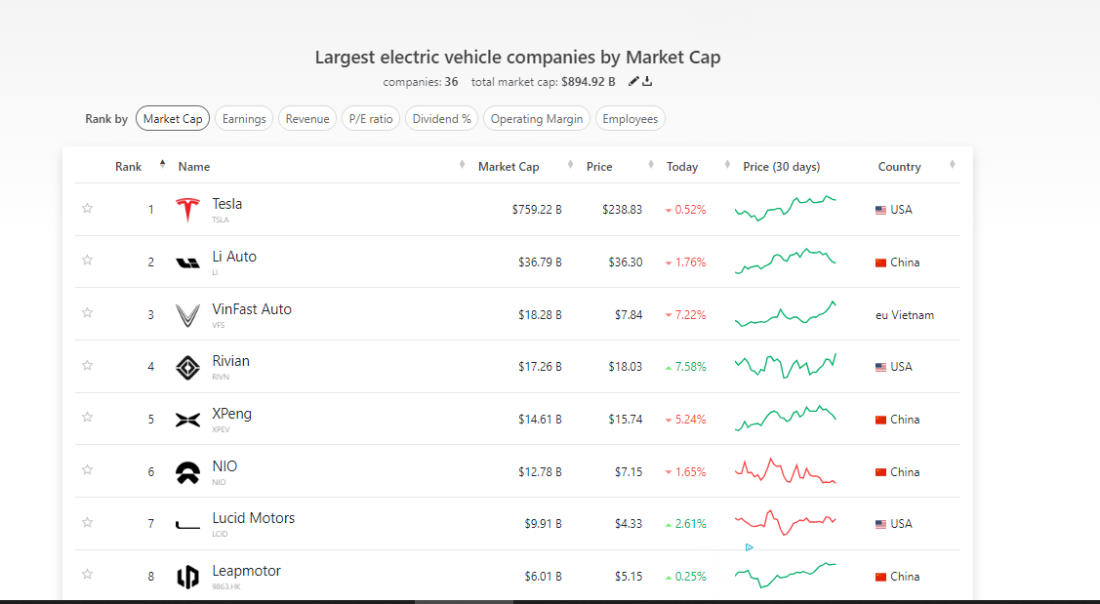Toggle the favorite star for Rivian
The width and height of the screenshot is (1100, 604).
[x=87, y=366]
